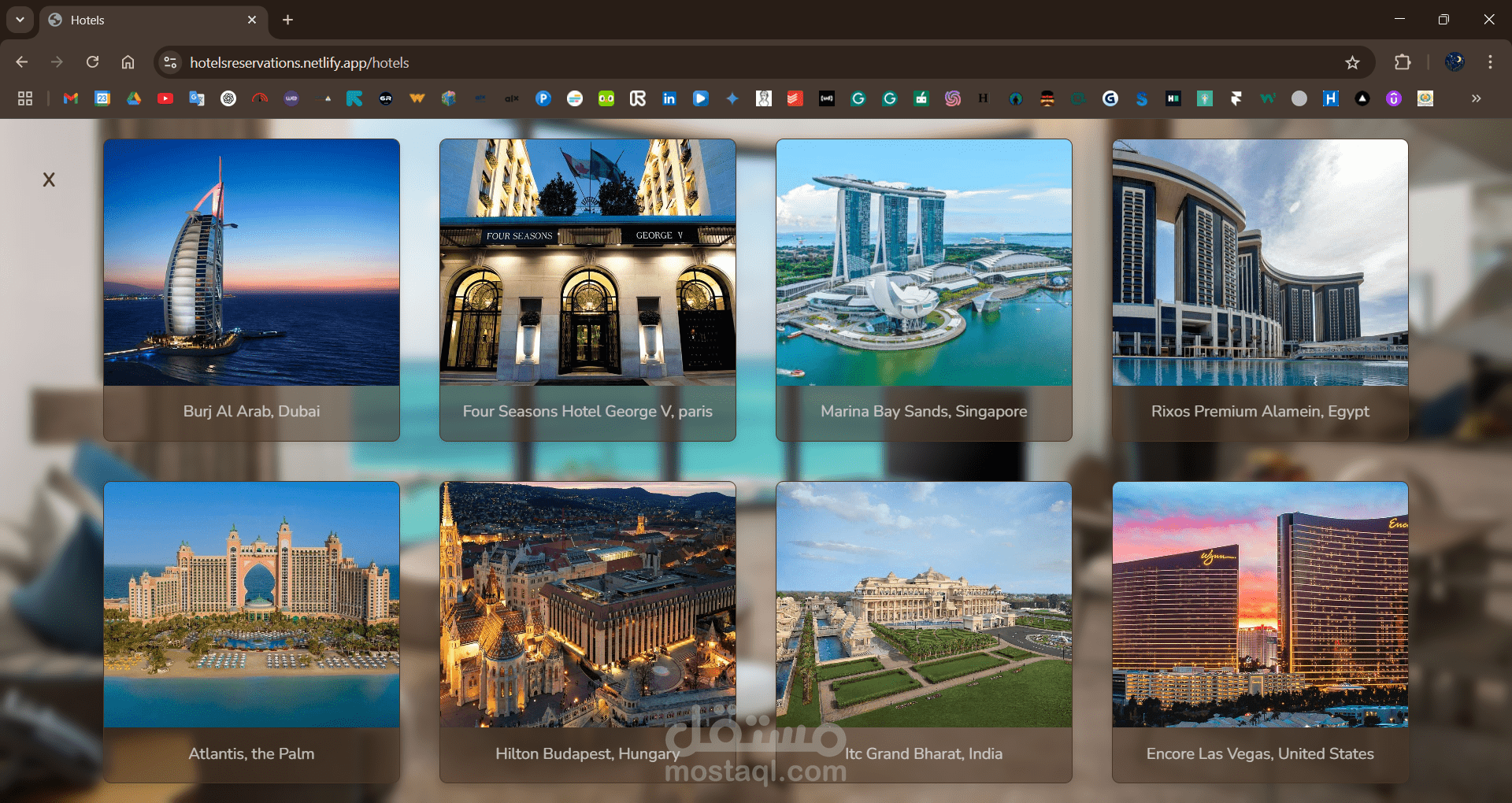The width and height of the screenshot is (1512, 803).
Task: Open the orange W bookmark
Action: 417,98
